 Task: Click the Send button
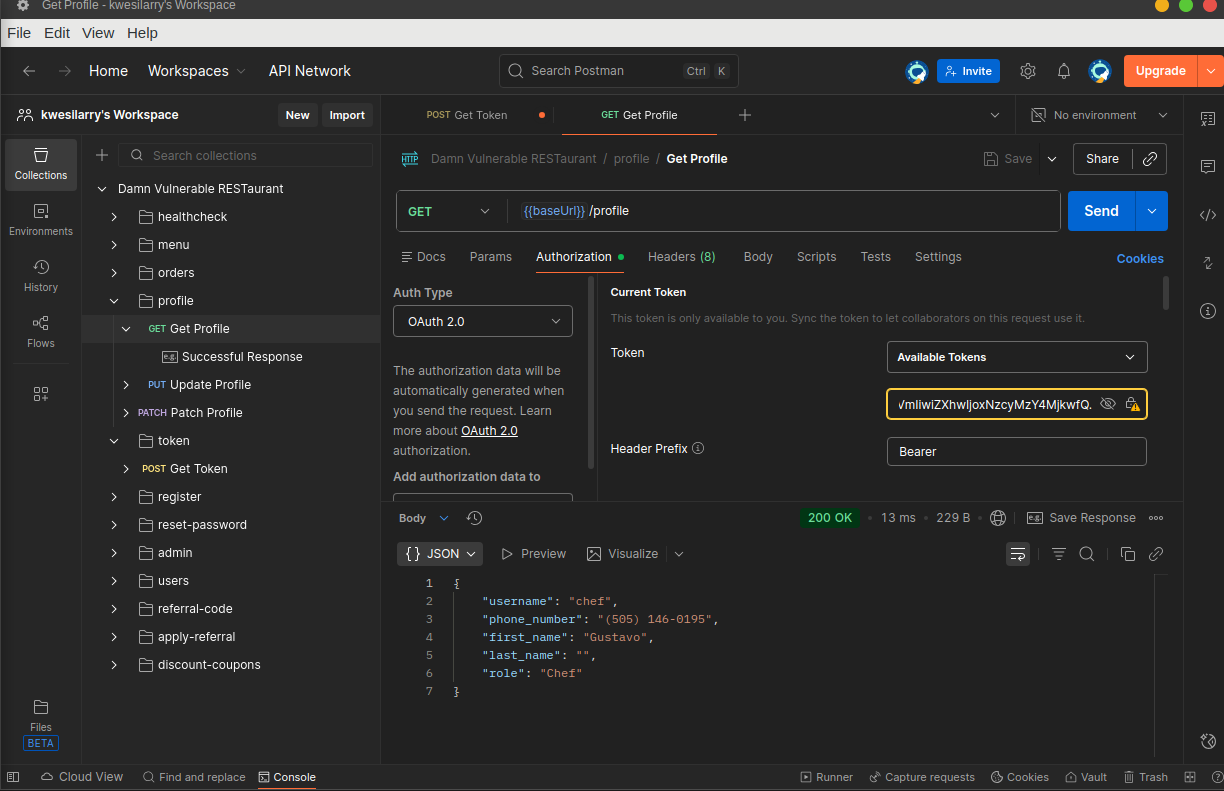pyautogui.click(x=1101, y=211)
